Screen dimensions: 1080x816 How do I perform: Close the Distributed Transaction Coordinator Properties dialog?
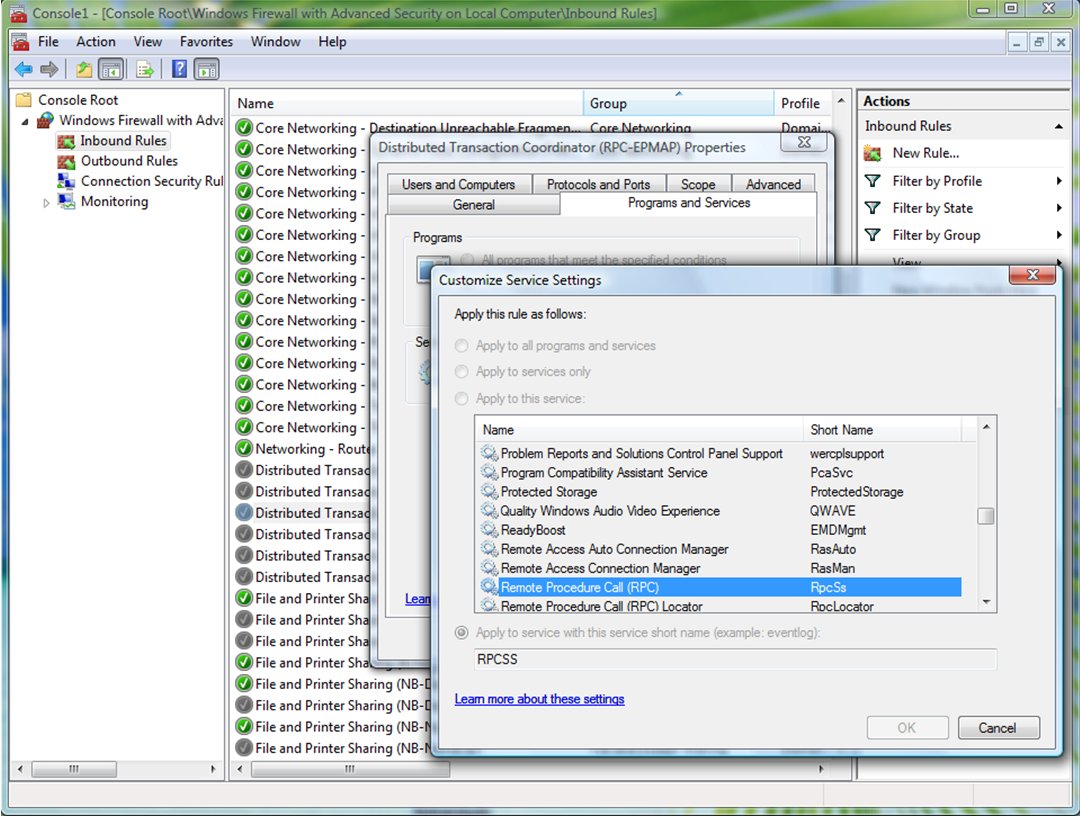[x=804, y=142]
